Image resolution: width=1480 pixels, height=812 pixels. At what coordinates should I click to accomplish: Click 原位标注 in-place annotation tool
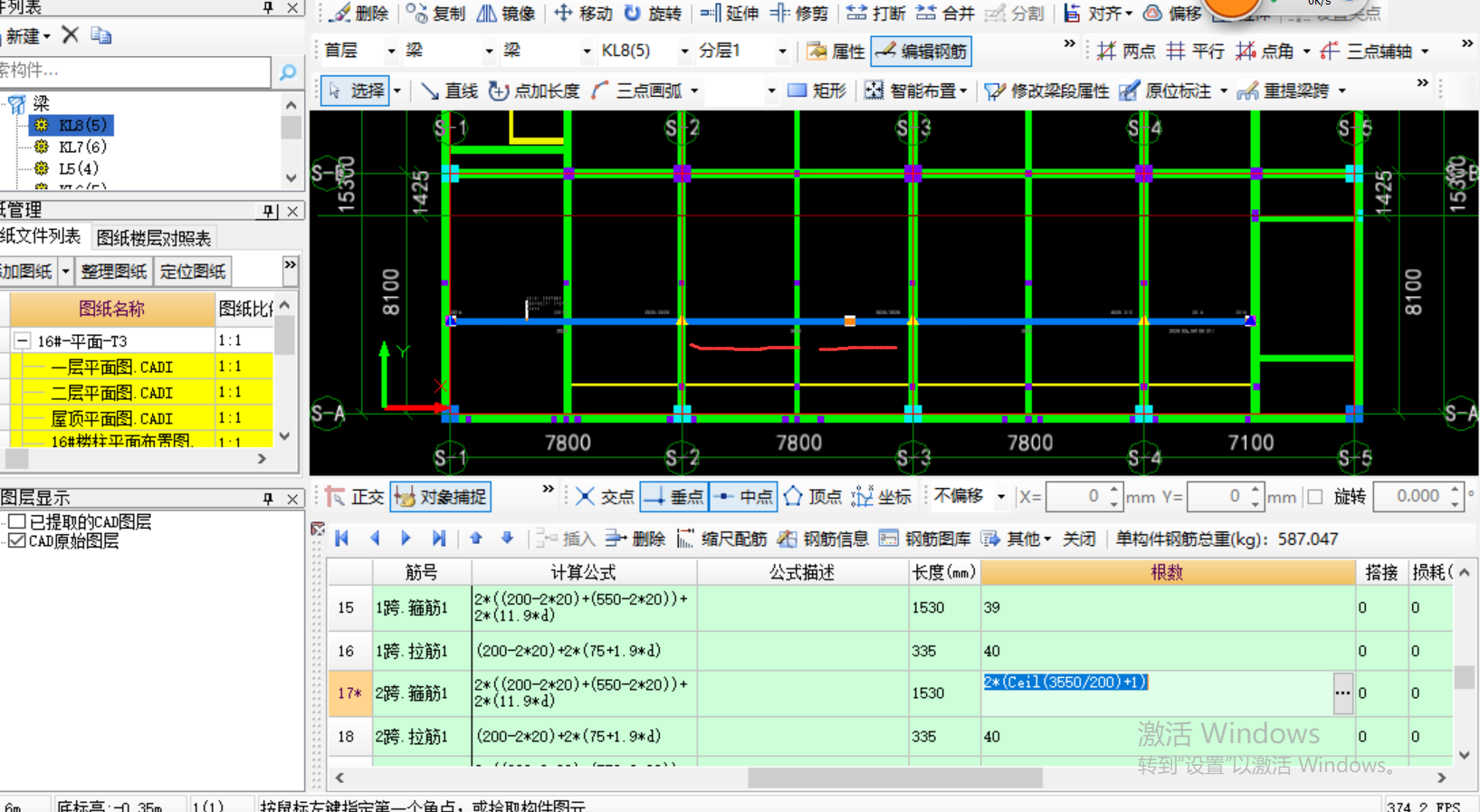(1166, 91)
